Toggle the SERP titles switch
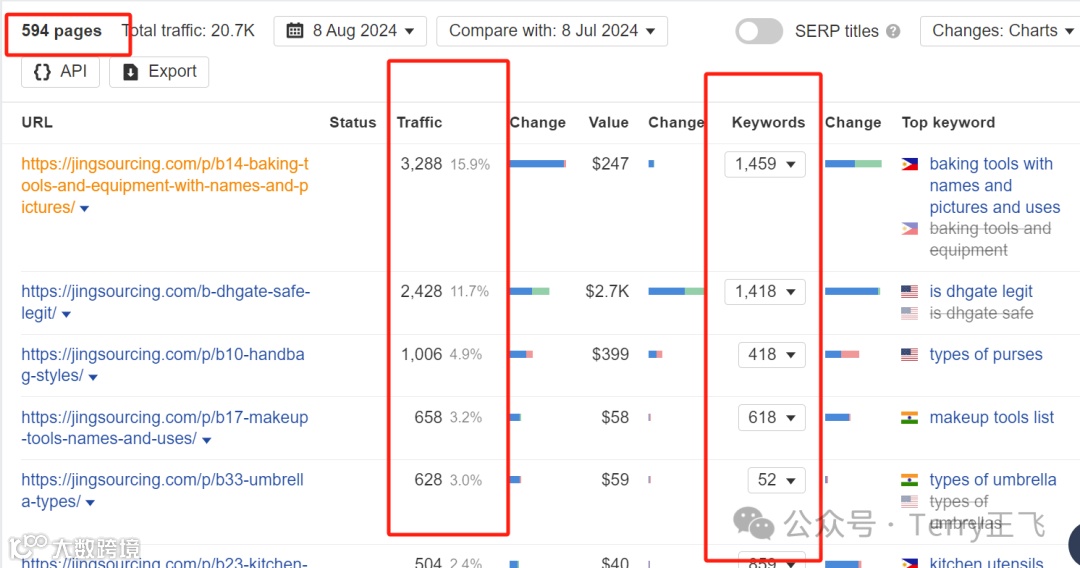 [758, 31]
